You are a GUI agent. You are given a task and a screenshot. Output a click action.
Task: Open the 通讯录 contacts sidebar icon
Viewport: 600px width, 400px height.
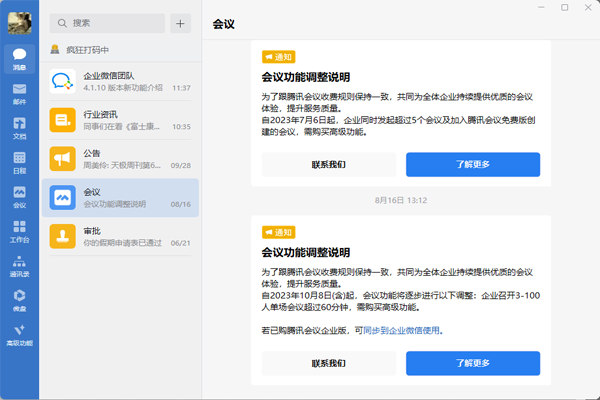(20, 266)
